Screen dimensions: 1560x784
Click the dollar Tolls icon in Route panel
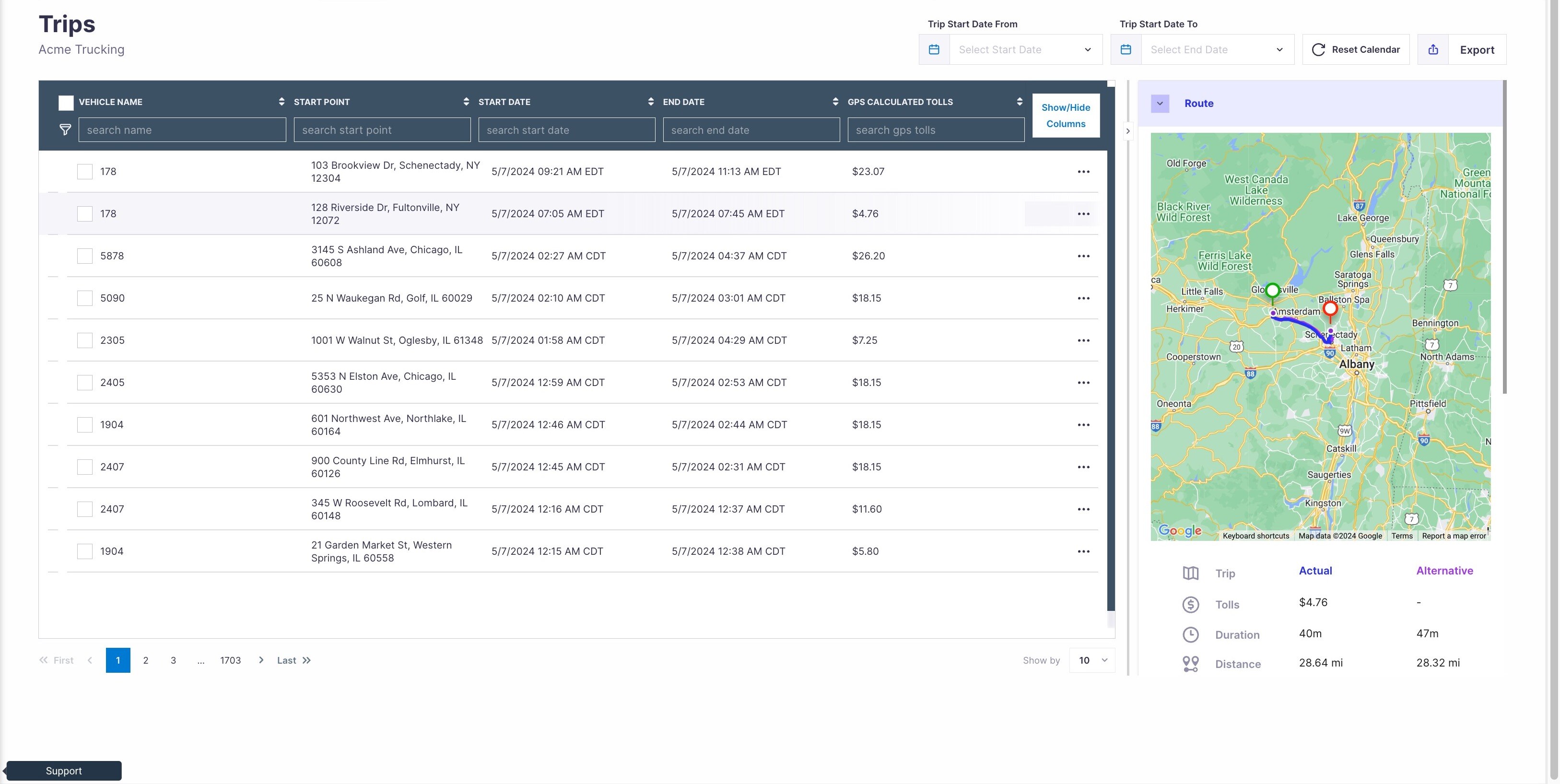(x=1190, y=604)
